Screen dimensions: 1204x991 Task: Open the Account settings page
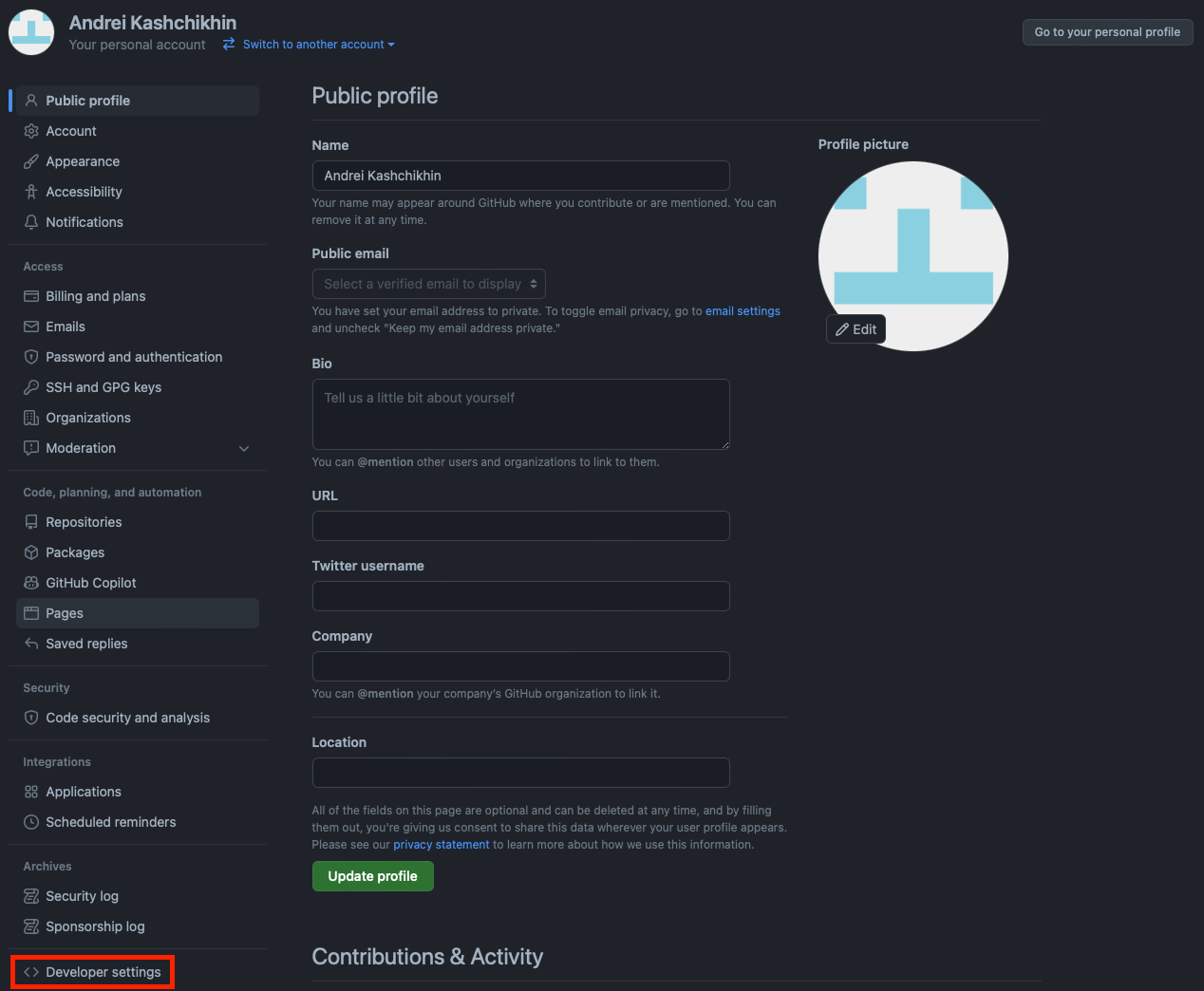pyautogui.click(x=138, y=131)
